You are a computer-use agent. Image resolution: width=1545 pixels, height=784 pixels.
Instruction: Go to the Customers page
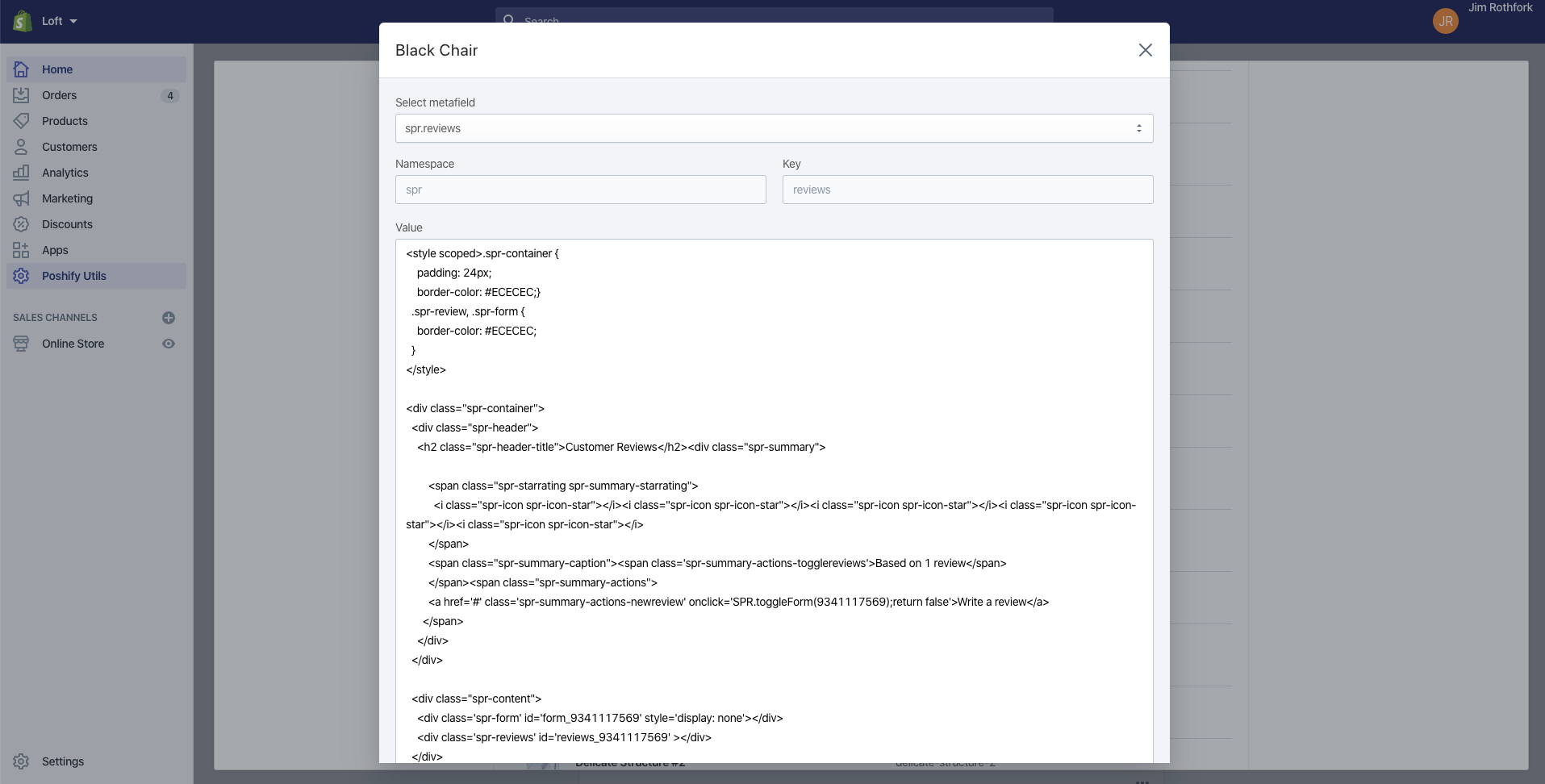click(x=69, y=147)
